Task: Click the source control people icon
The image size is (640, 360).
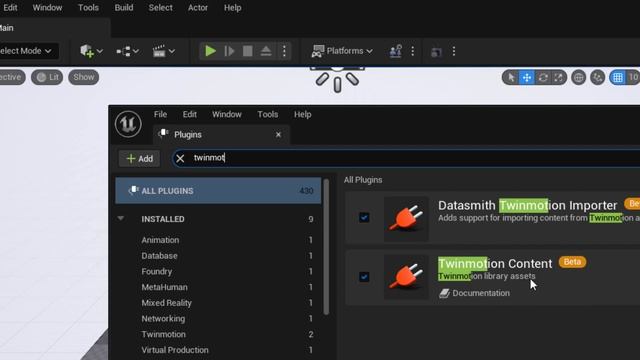Action: [x=395, y=51]
